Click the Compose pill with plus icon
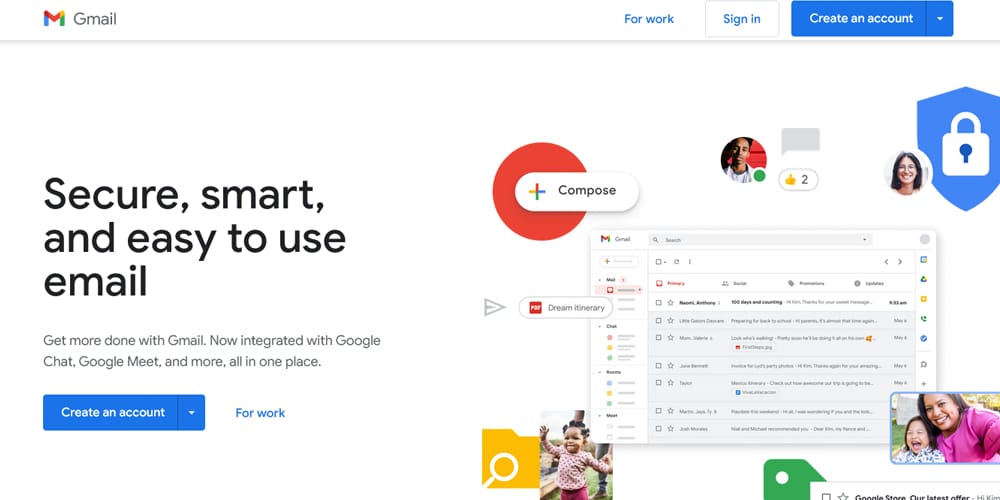 [577, 191]
